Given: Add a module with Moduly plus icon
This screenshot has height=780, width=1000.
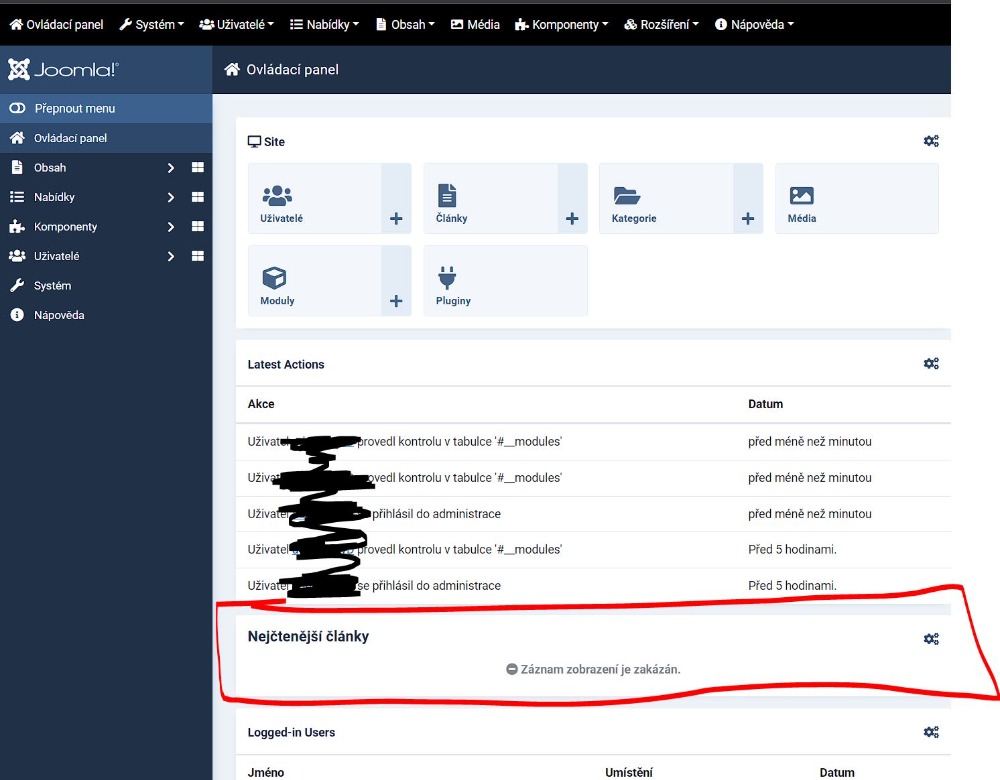Looking at the screenshot, I should (x=396, y=301).
